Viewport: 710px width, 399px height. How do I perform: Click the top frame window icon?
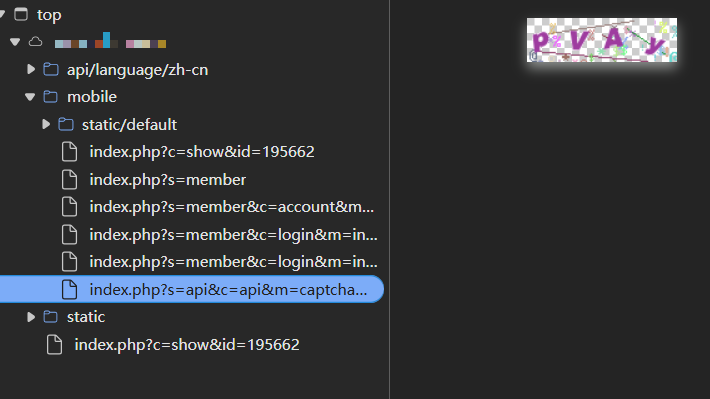pyautogui.click(x=21, y=14)
